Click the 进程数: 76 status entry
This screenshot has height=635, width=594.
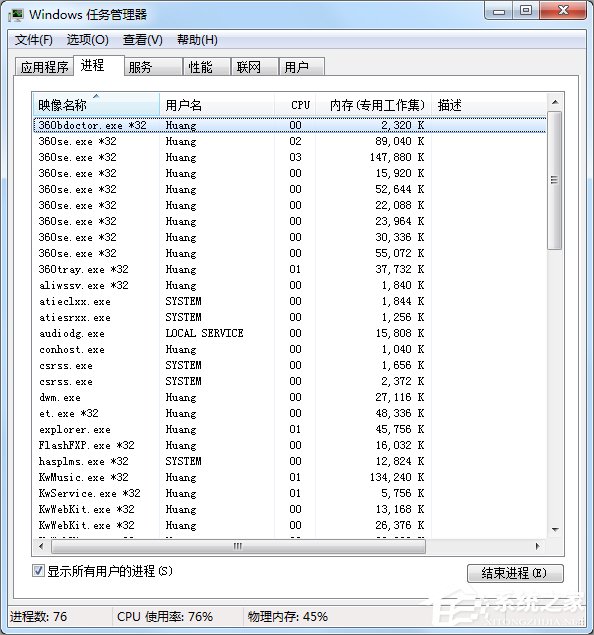pyautogui.click(x=38, y=616)
